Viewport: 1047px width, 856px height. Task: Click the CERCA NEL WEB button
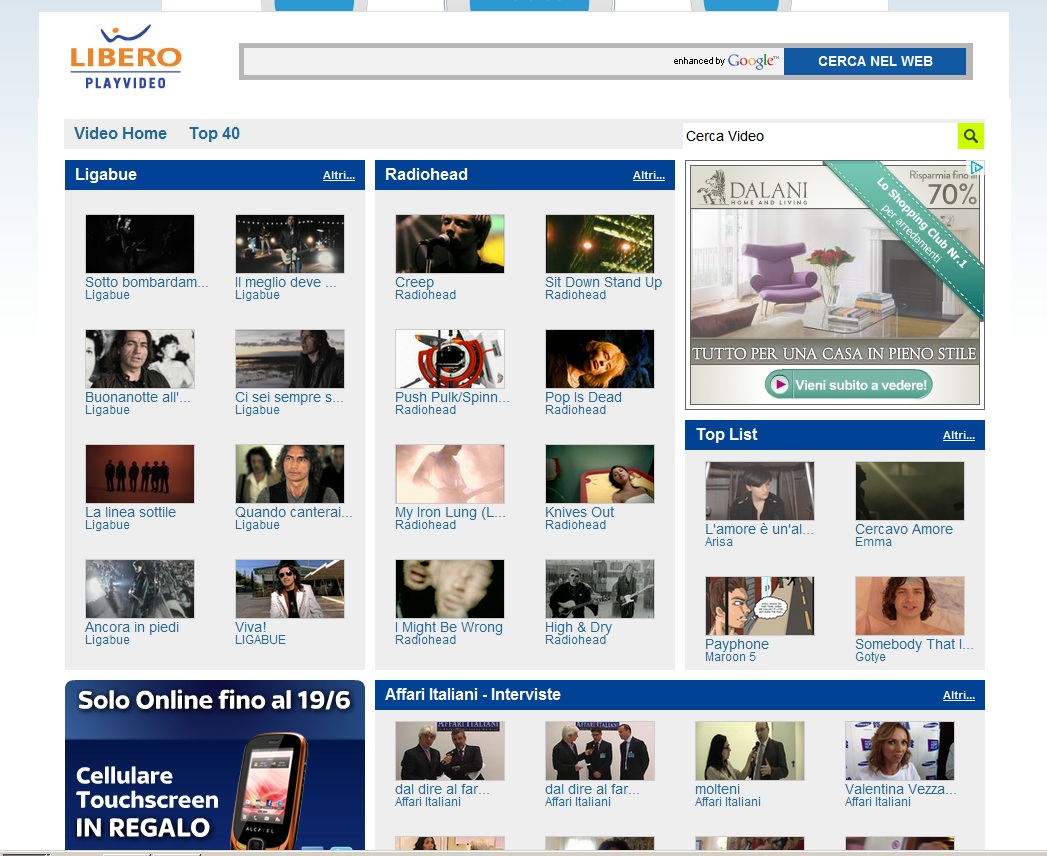point(875,61)
